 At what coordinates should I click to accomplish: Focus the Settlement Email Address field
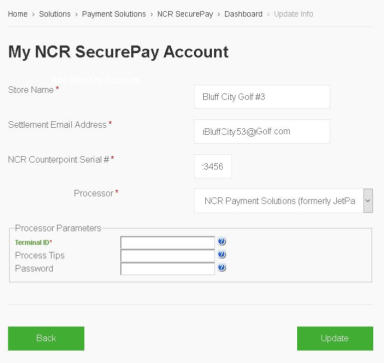click(x=262, y=131)
